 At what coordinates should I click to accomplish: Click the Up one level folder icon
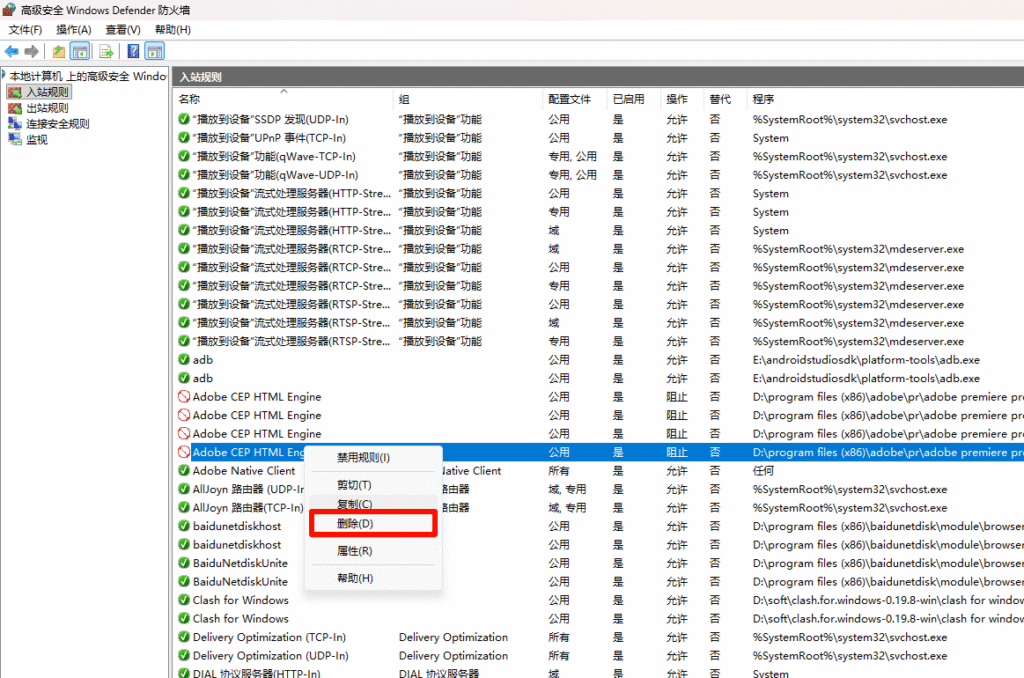point(59,51)
